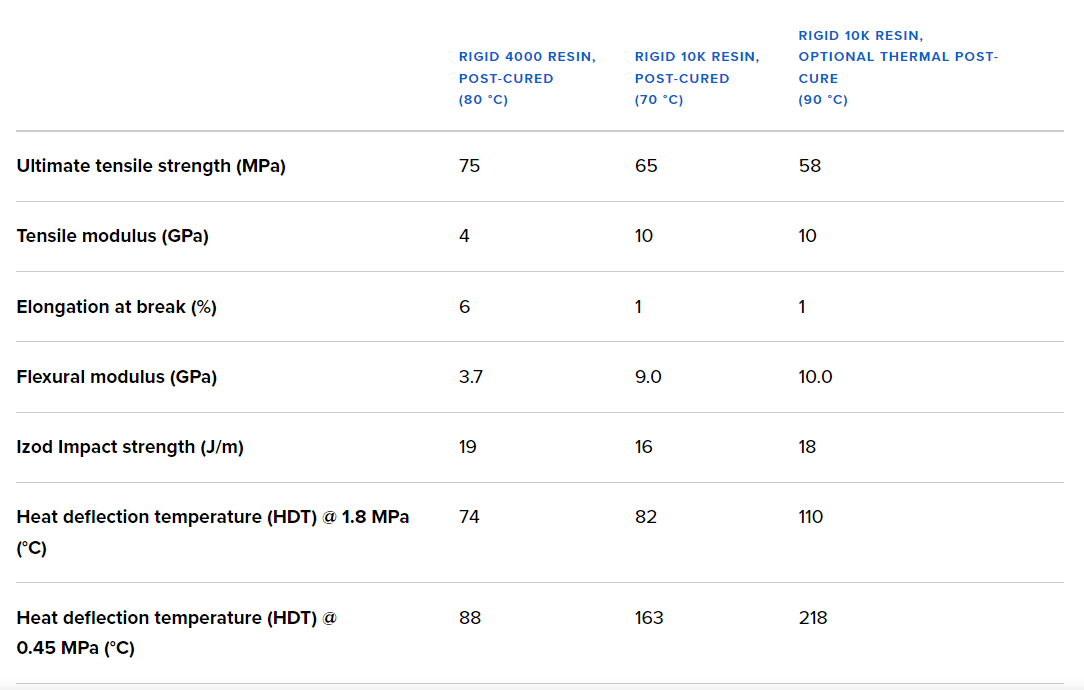
Task: Select the Tensile modulus (GPa) row label
Action: (112, 236)
